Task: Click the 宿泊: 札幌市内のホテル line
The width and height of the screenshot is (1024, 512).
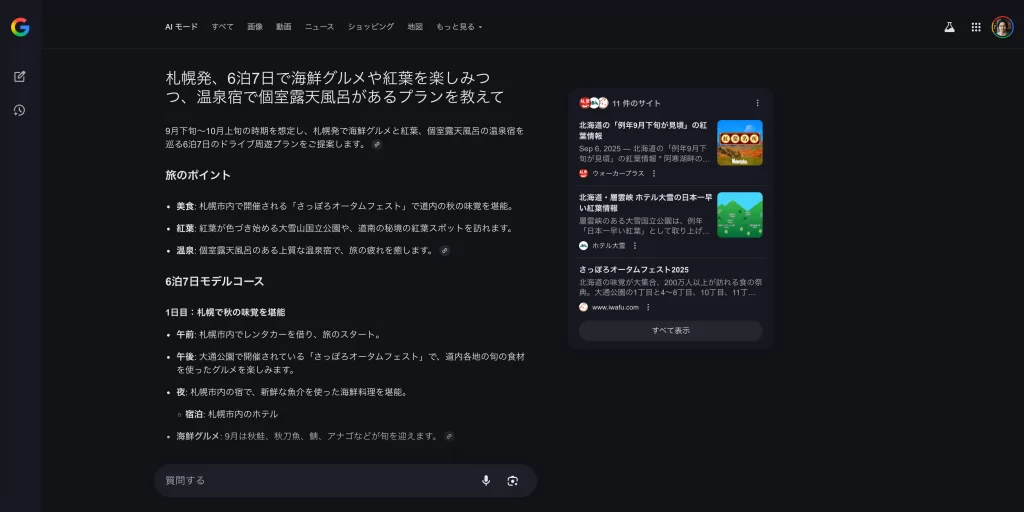Action: tap(232, 414)
